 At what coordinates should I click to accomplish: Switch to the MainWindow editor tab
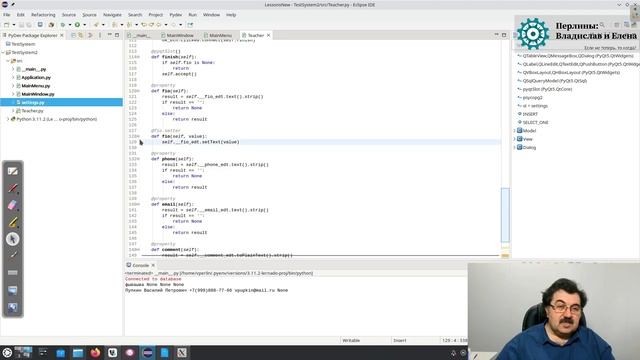[x=178, y=36]
